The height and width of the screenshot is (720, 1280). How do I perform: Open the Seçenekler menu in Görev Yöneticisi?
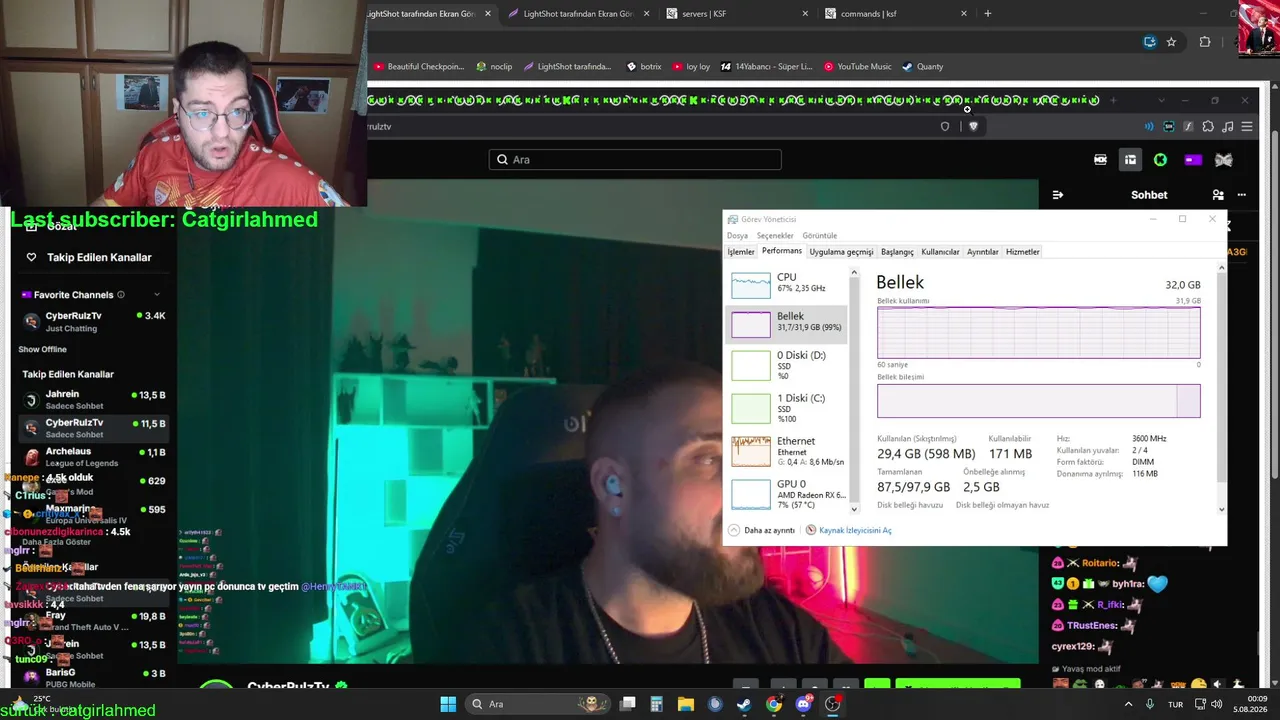775,236
